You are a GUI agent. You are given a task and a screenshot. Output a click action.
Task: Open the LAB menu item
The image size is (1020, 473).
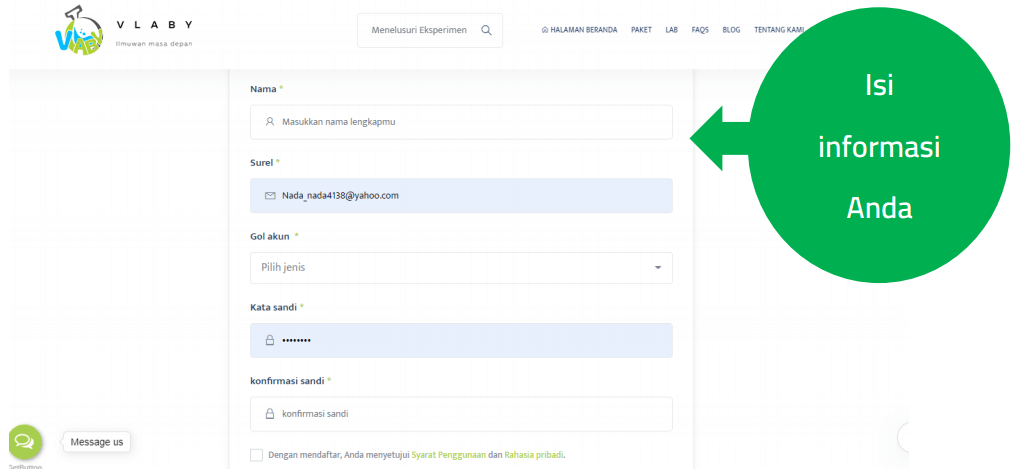click(x=671, y=30)
